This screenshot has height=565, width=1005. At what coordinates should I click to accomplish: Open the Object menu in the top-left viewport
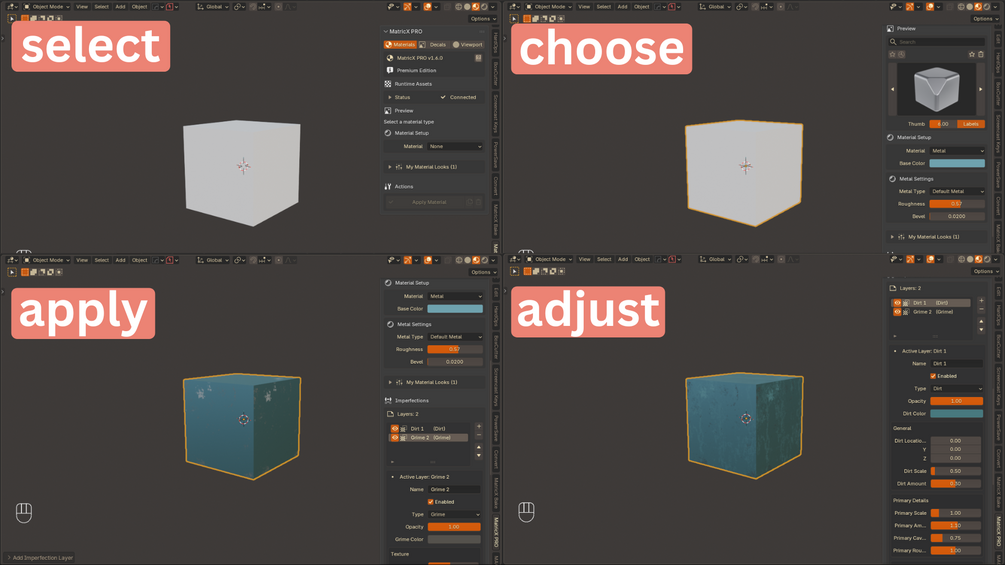[x=139, y=7]
